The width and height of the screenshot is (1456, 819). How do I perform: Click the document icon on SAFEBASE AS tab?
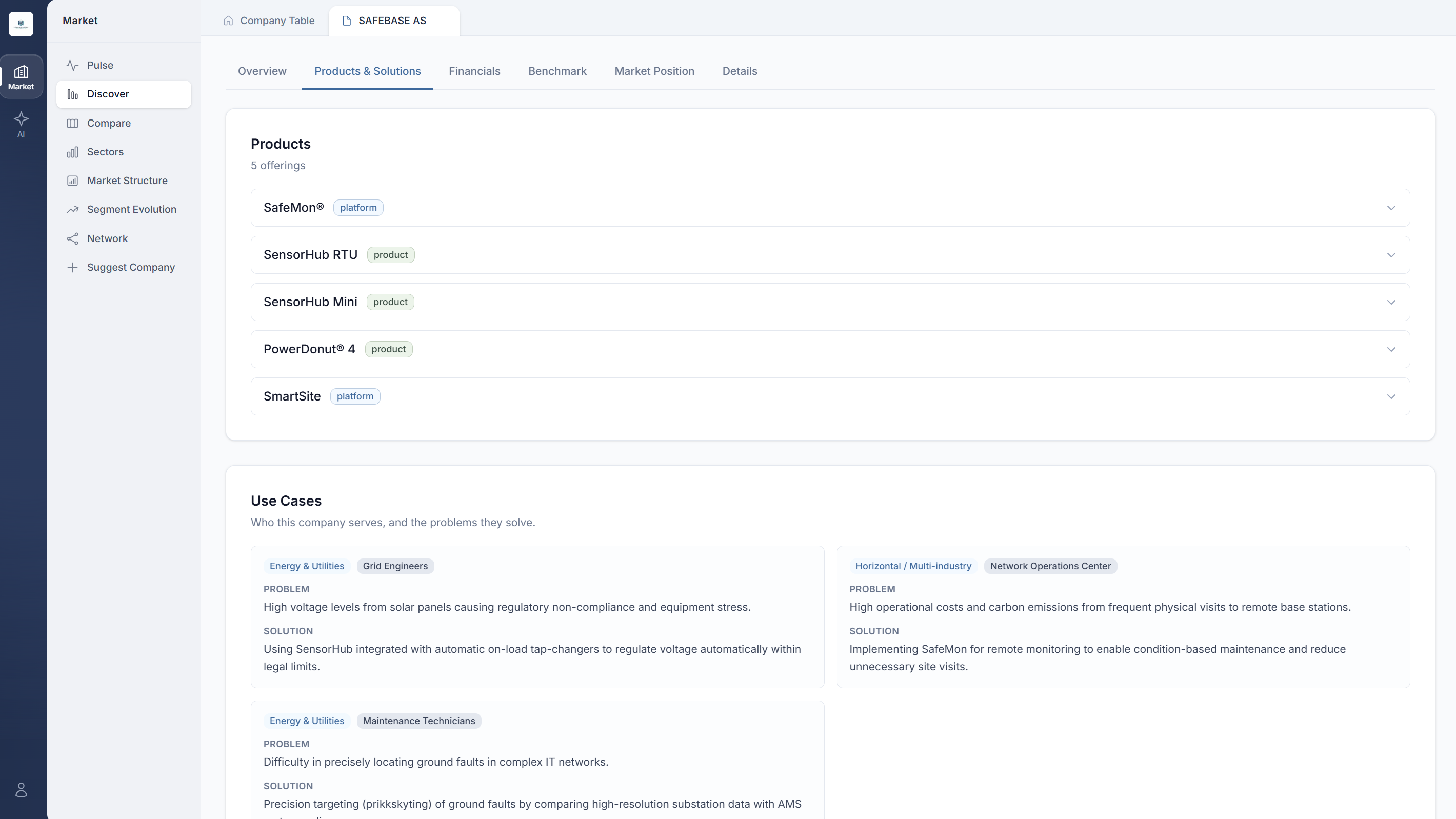click(347, 21)
